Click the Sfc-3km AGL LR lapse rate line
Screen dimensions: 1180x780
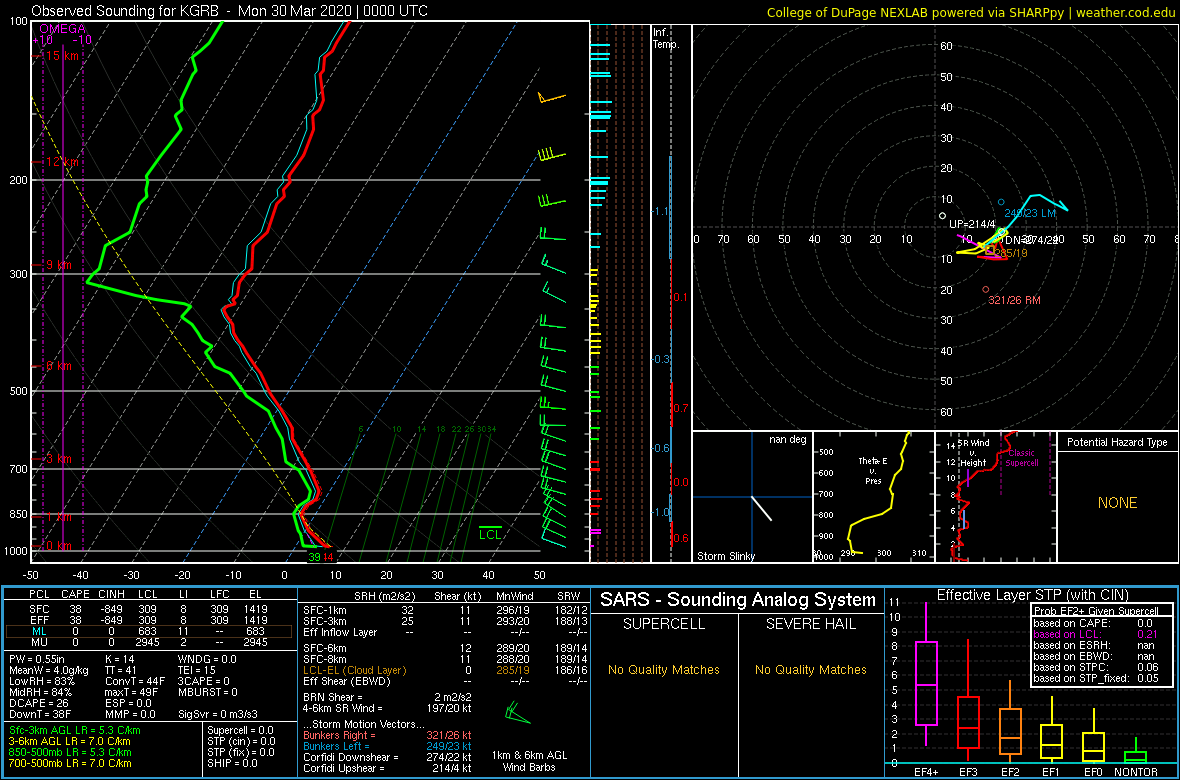click(75, 730)
